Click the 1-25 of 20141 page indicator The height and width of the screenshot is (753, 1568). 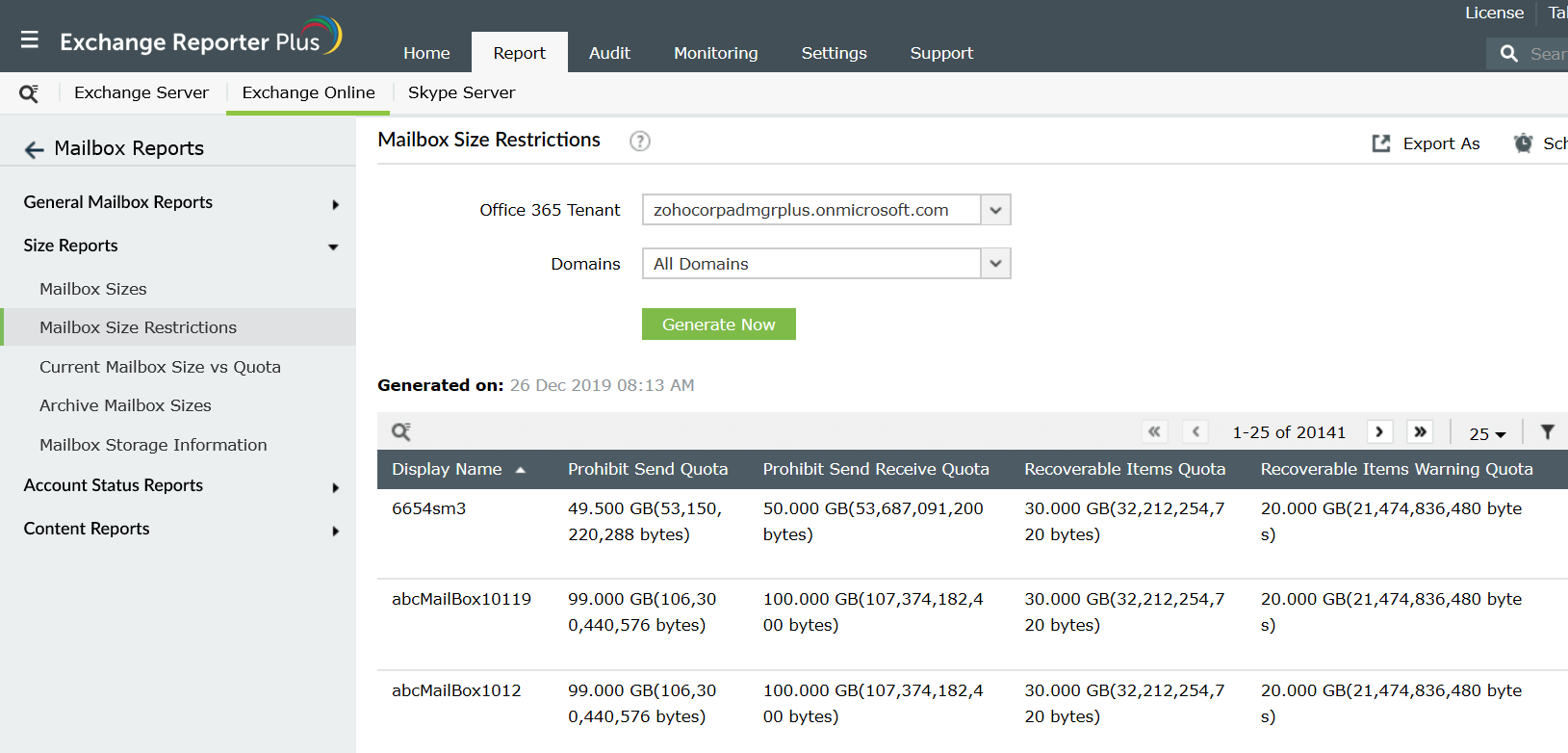click(1289, 432)
